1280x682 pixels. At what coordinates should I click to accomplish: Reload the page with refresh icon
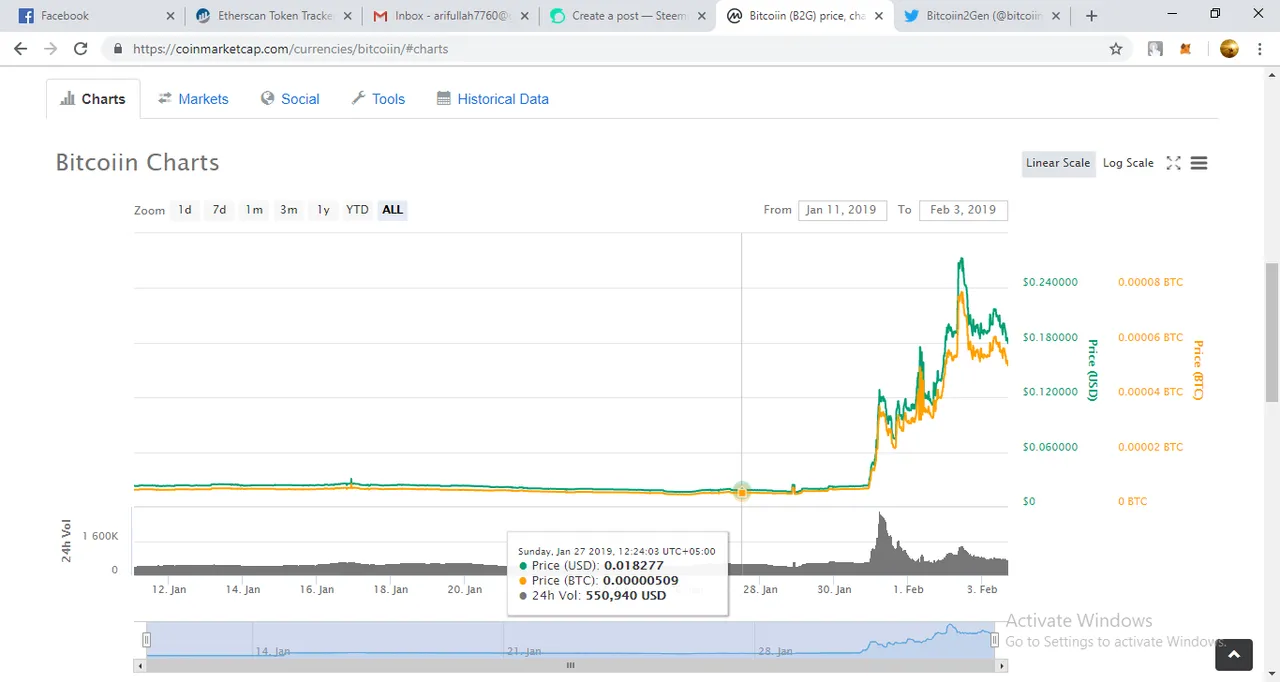81,48
